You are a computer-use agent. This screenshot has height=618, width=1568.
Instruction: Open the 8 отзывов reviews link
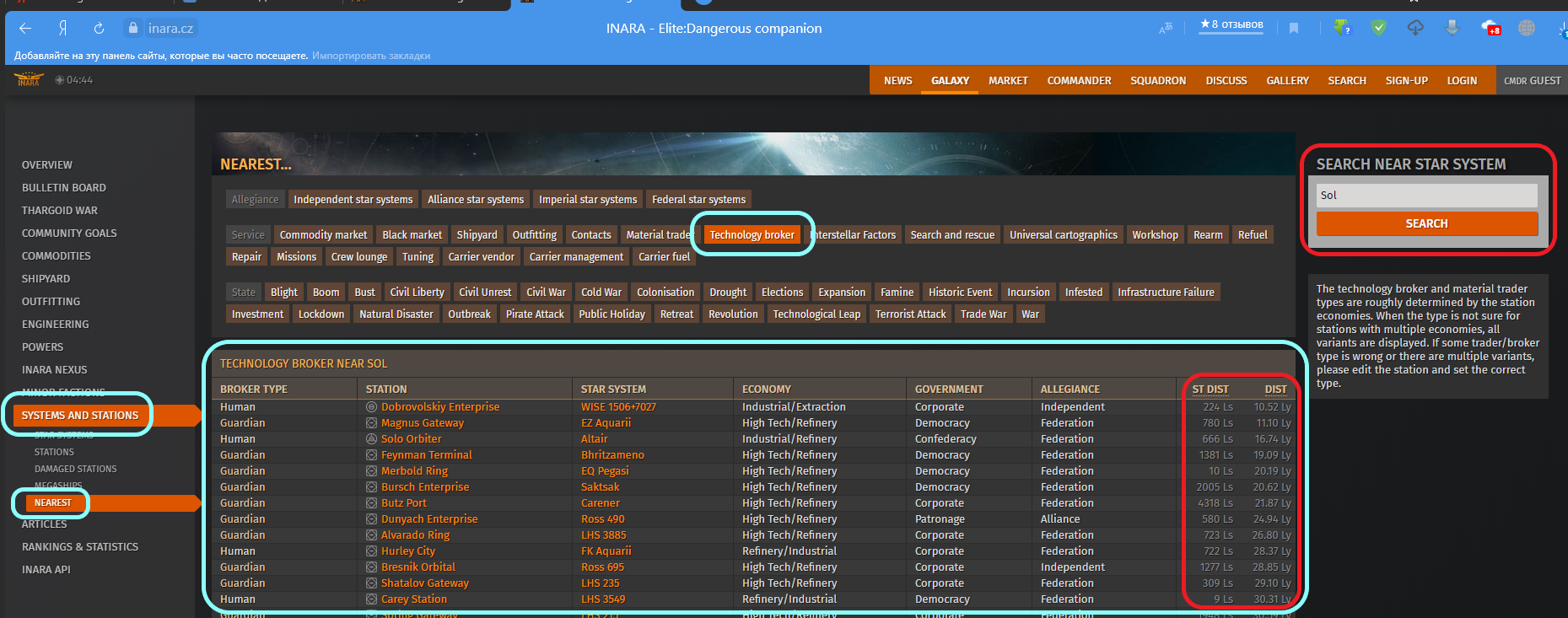point(1231,25)
